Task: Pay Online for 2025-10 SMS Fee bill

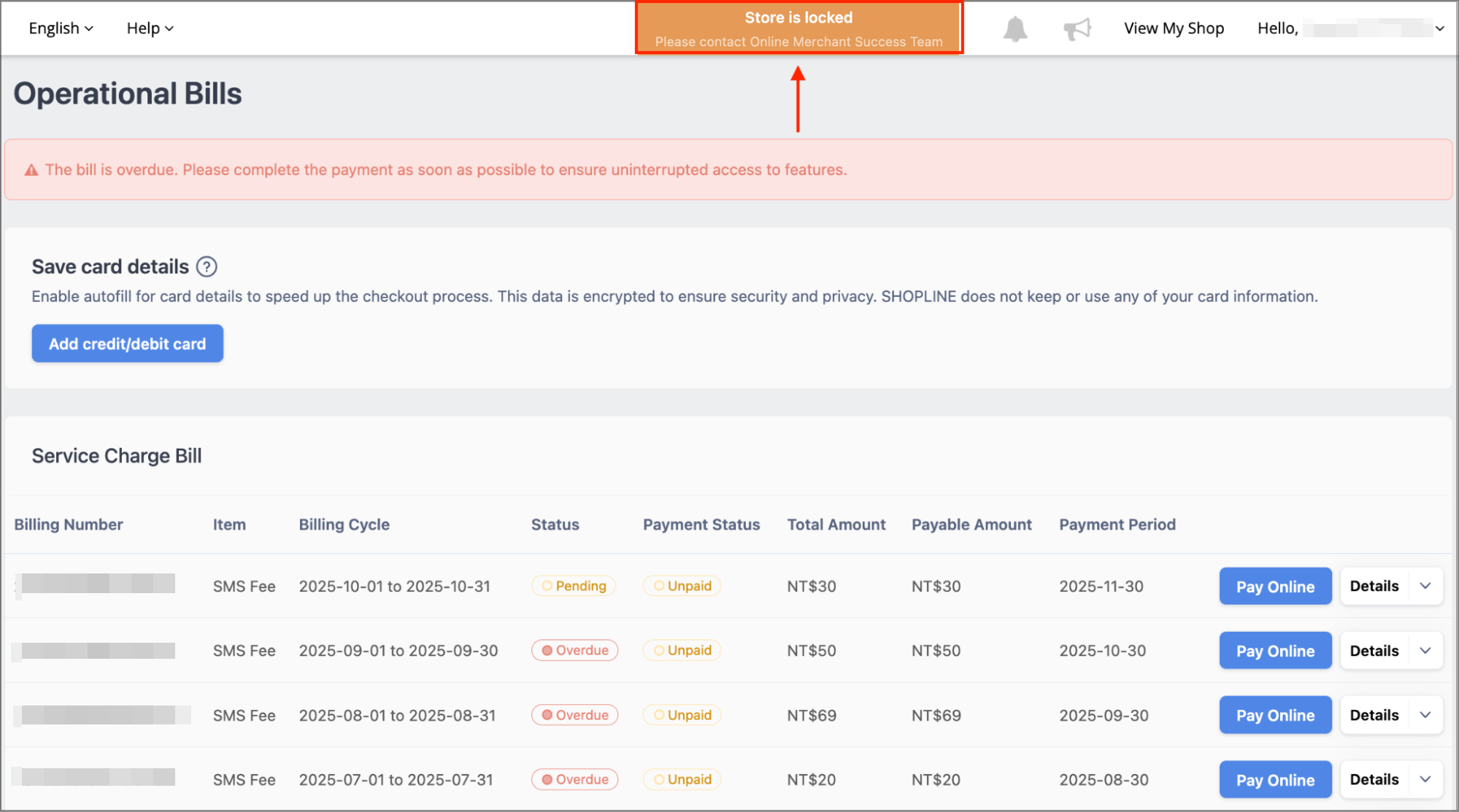Action: tap(1275, 586)
